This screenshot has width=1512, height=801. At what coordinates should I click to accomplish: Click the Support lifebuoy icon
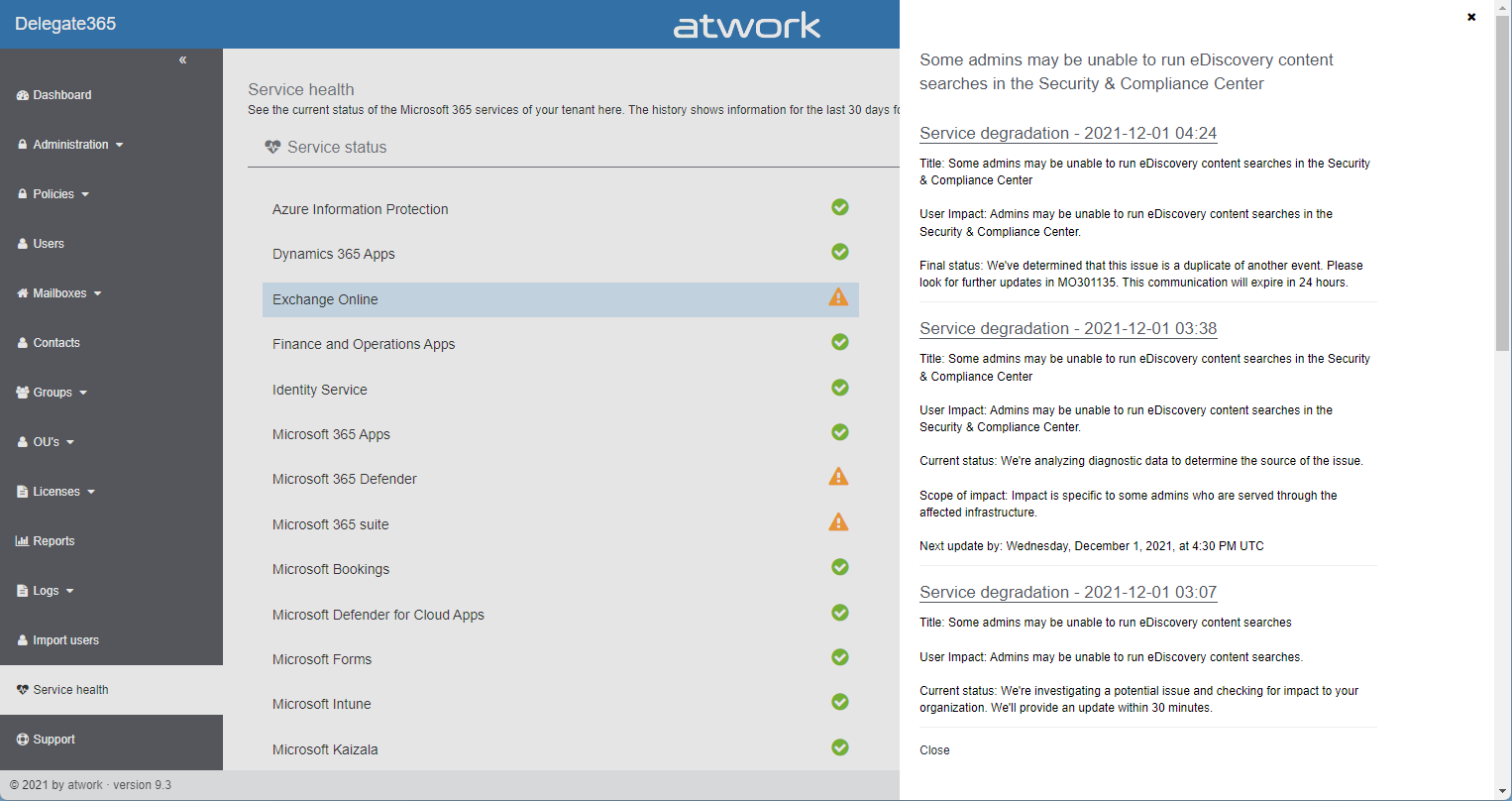[x=23, y=740]
